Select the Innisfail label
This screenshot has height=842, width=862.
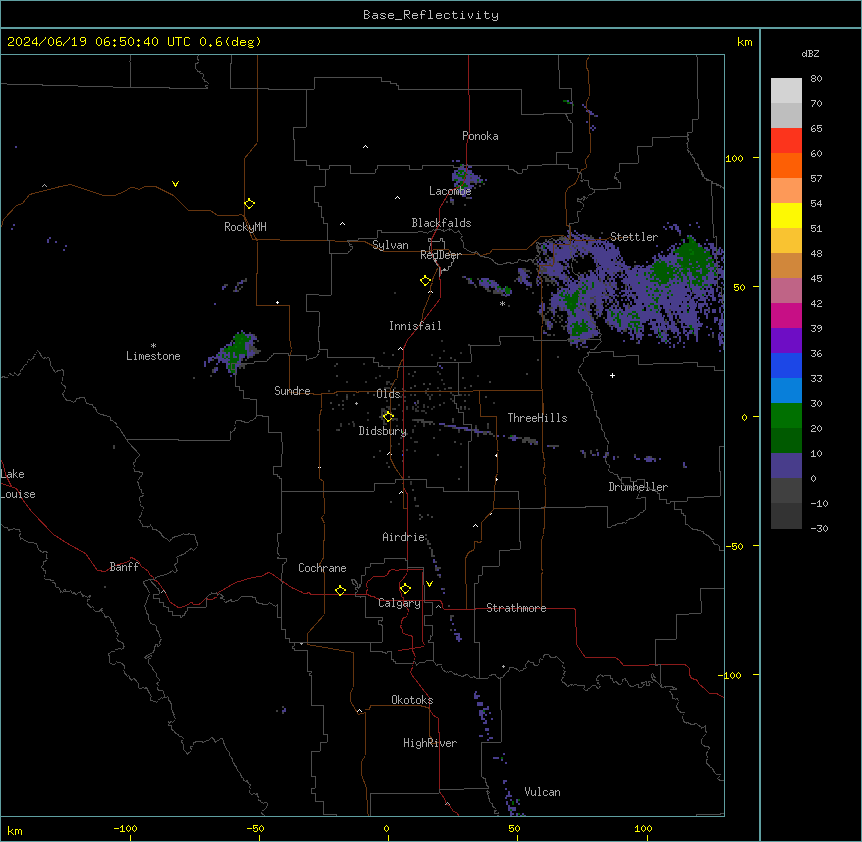[415, 326]
